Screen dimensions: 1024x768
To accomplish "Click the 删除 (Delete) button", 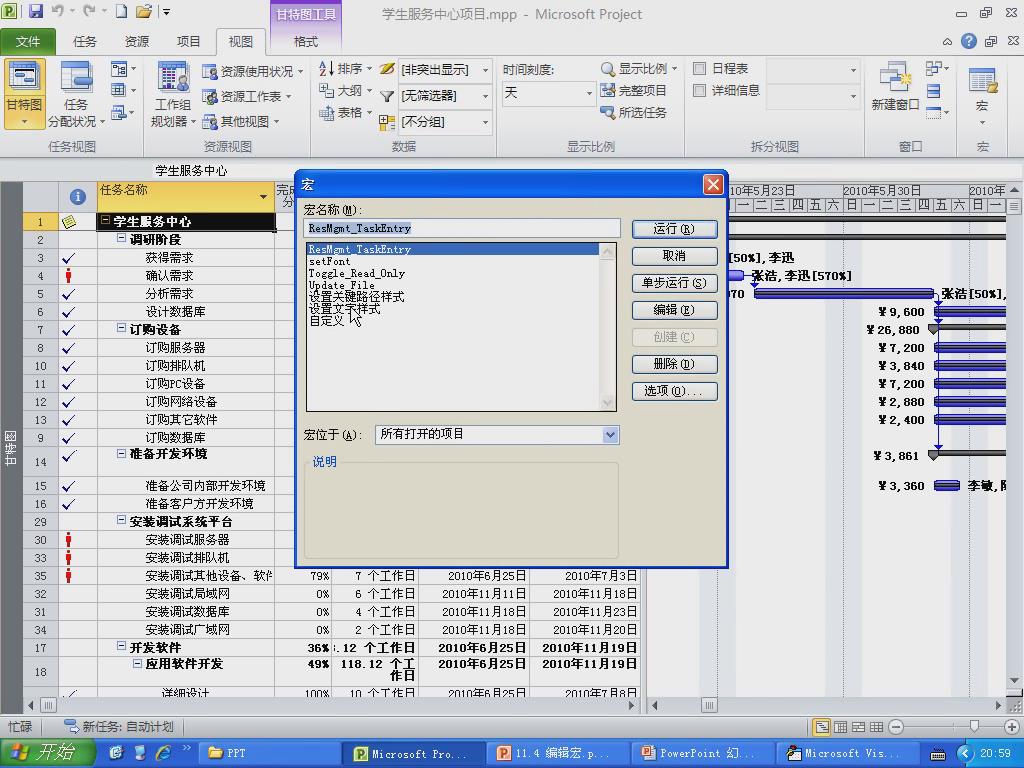I will (x=675, y=364).
